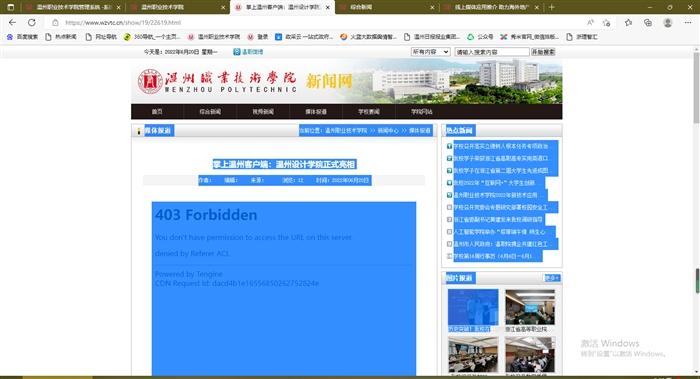Screen dimensions: 700x379
Task: Click the 新闻中心 breadcrumb link
Action: [x=388, y=130]
